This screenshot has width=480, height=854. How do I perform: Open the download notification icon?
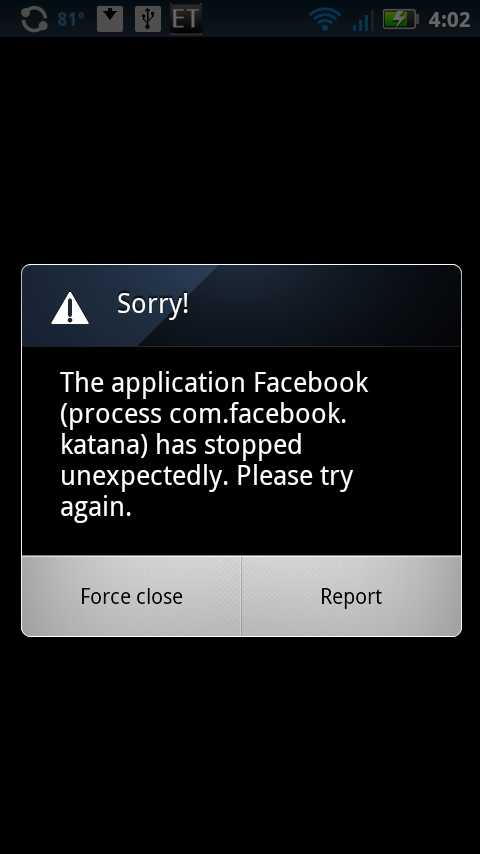(110, 19)
